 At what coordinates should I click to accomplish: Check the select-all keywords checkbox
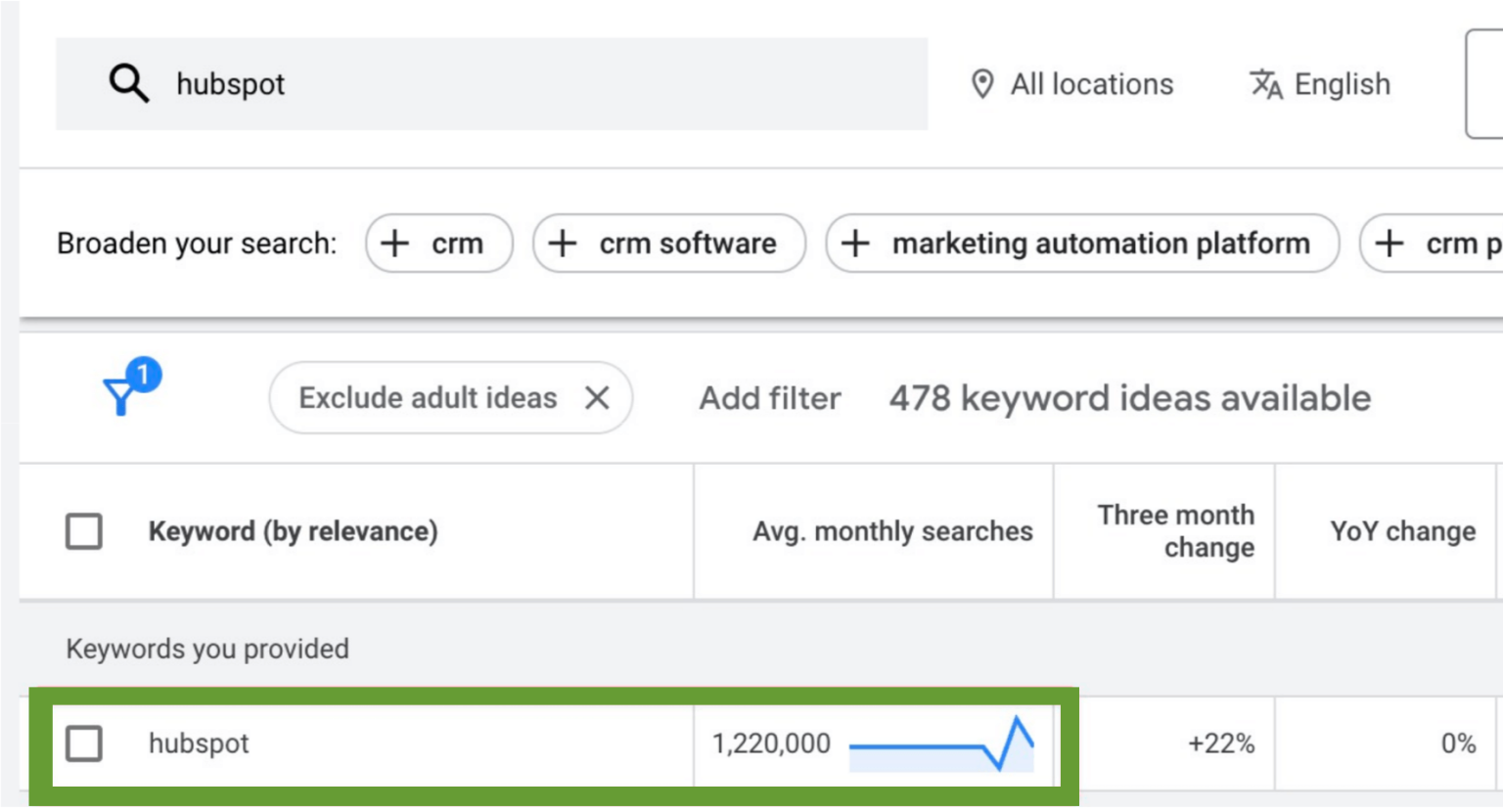click(84, 531)
